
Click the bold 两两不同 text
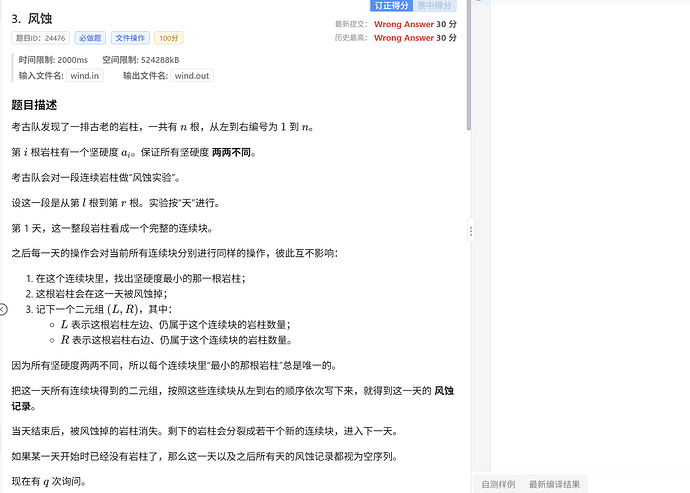231,152
